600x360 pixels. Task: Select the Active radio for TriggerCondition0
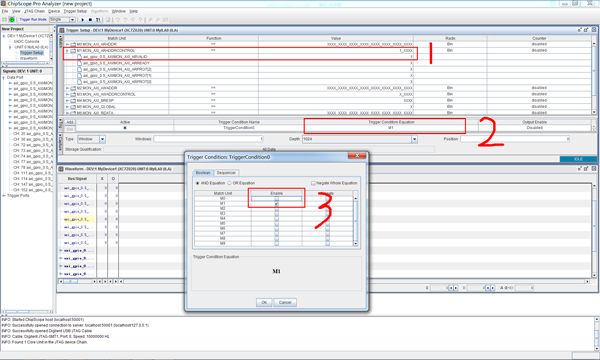[125, 128]
